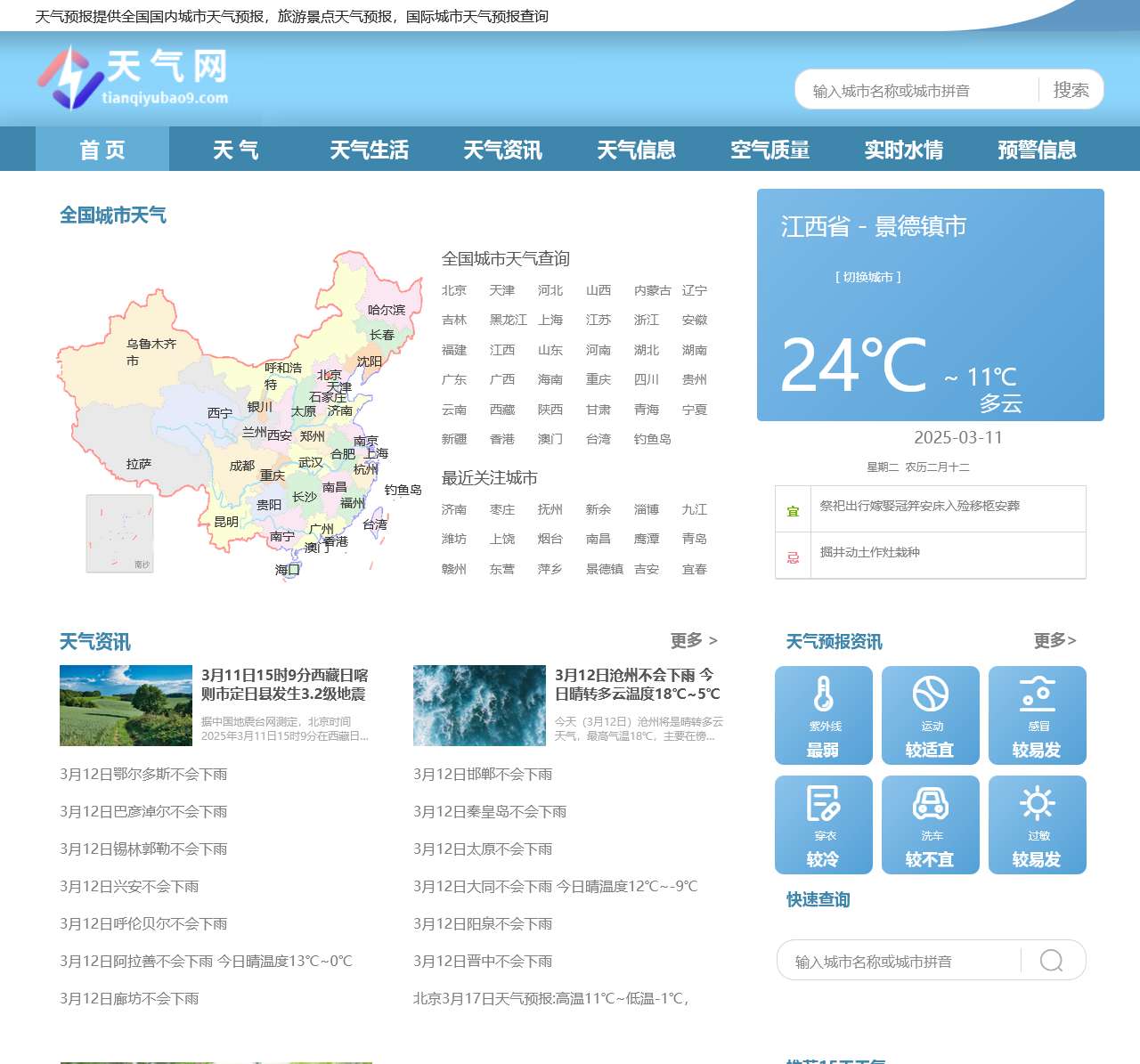
Task: Expand 更多 next to 天气资讯
Action: tap(693, 640)
